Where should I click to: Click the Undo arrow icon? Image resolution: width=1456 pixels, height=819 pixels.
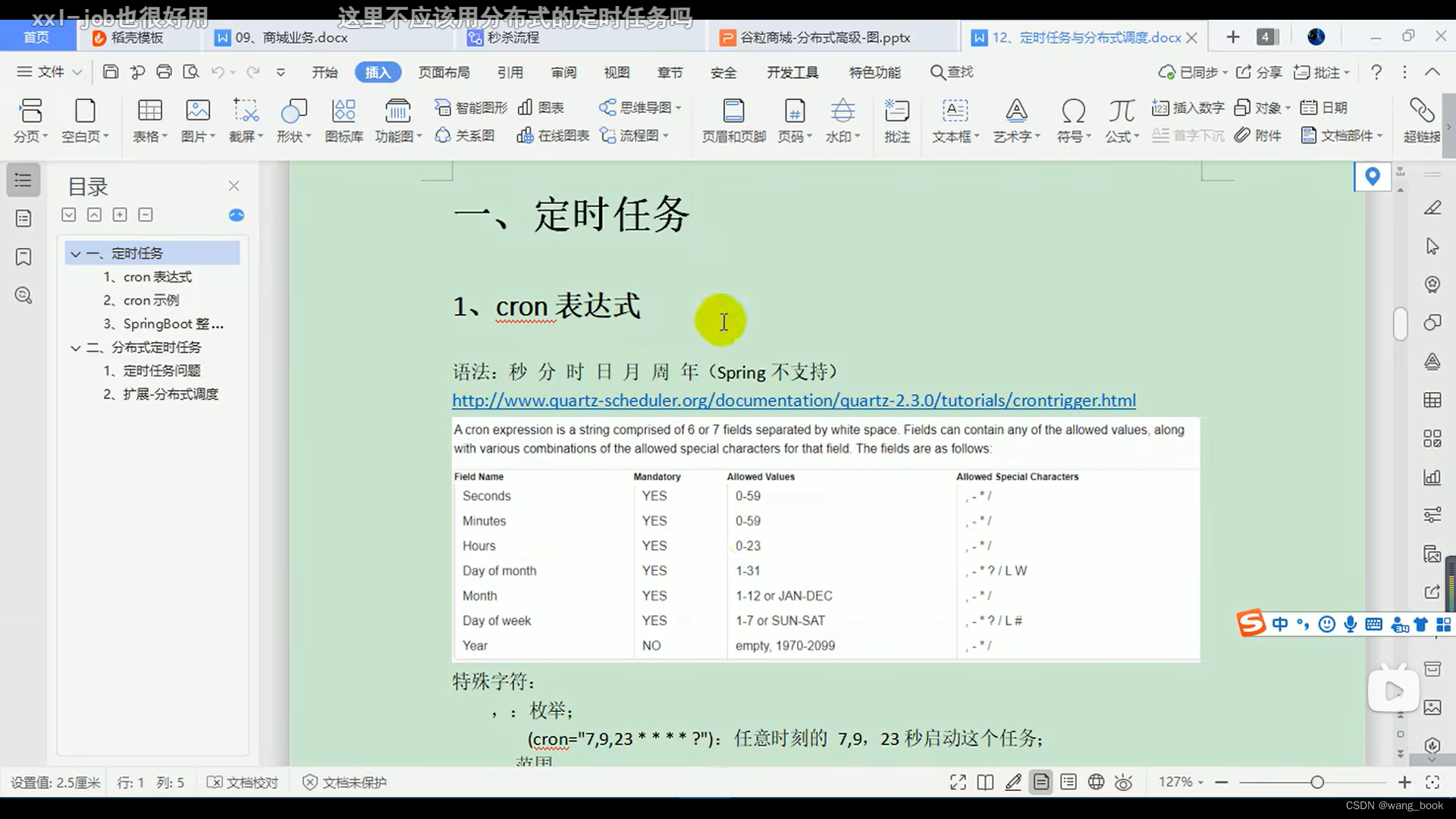click(218, 72)
